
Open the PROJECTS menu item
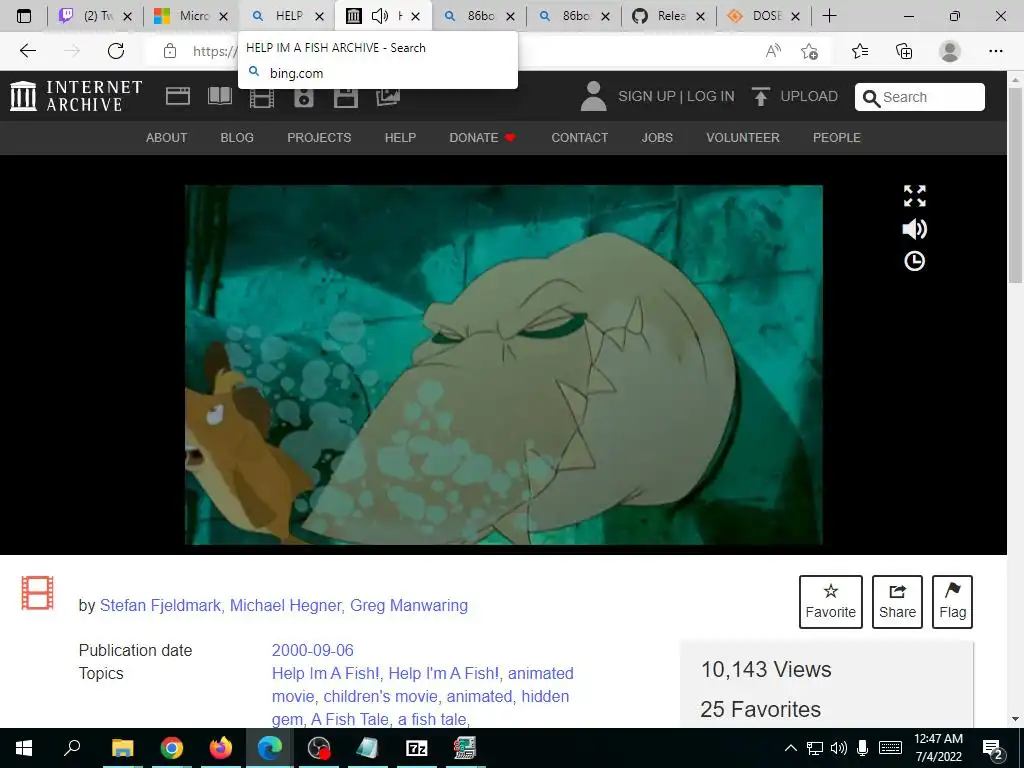coord(319,138)
